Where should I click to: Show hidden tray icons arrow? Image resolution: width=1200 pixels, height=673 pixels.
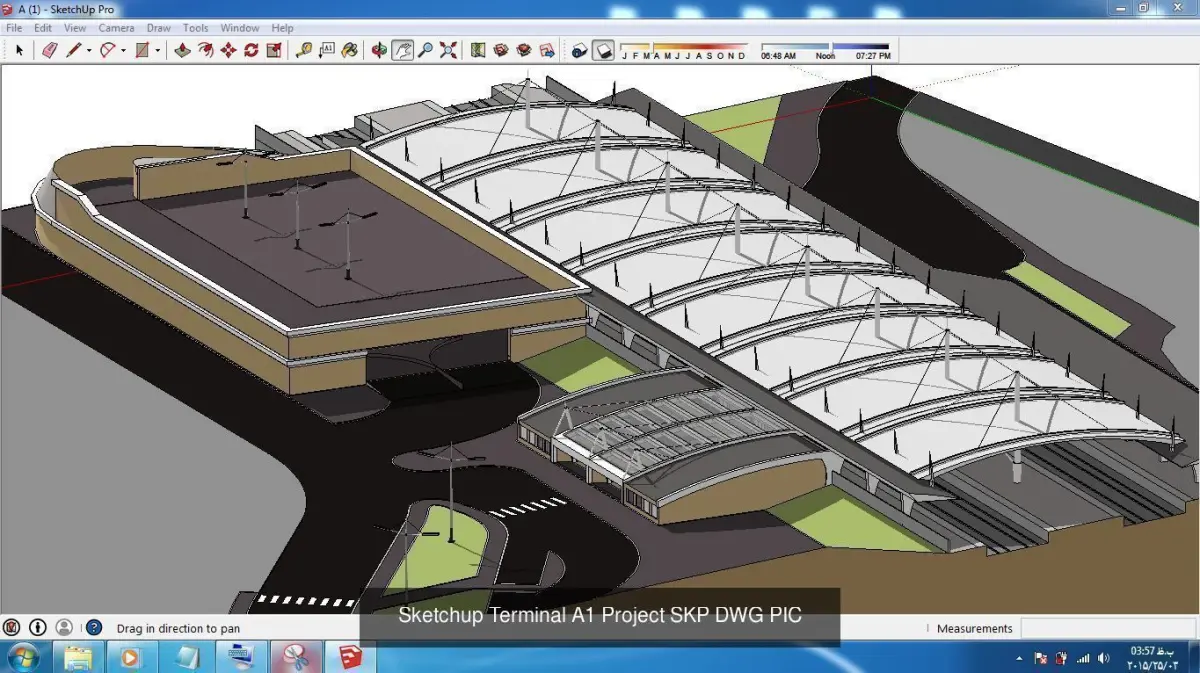point(1019,658)
